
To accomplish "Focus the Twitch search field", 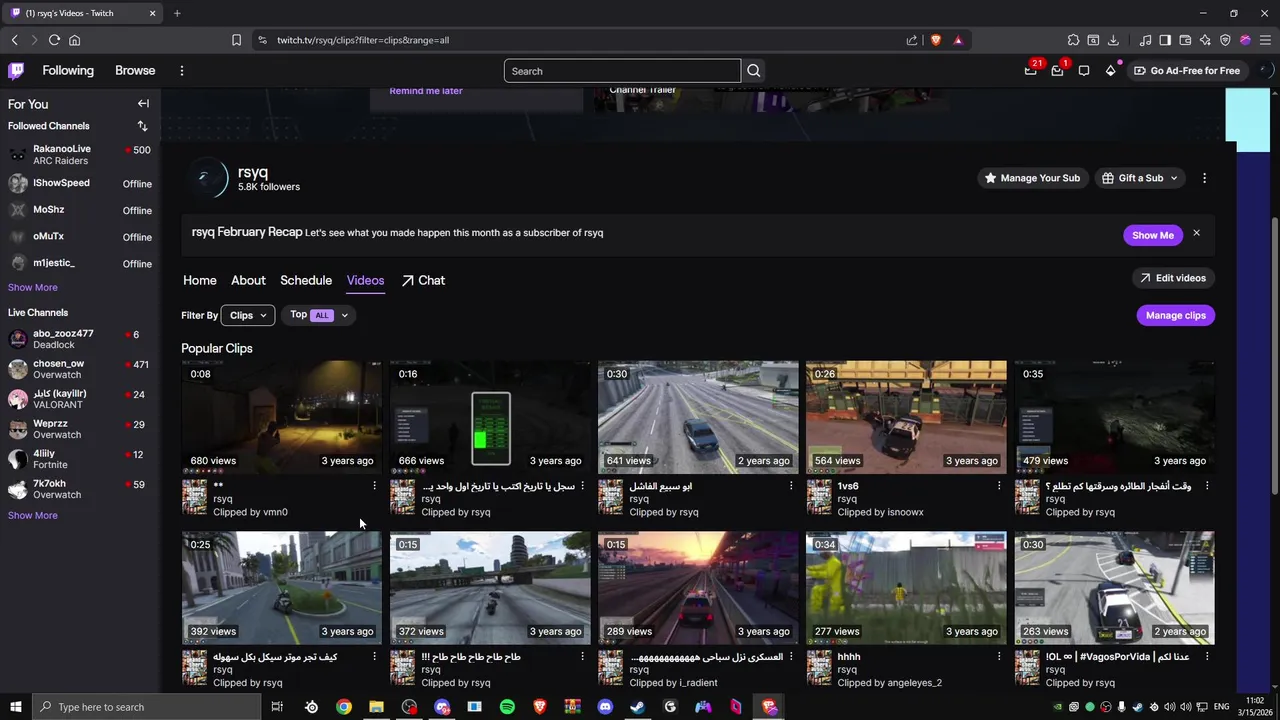I will click(x=623, y=71).
